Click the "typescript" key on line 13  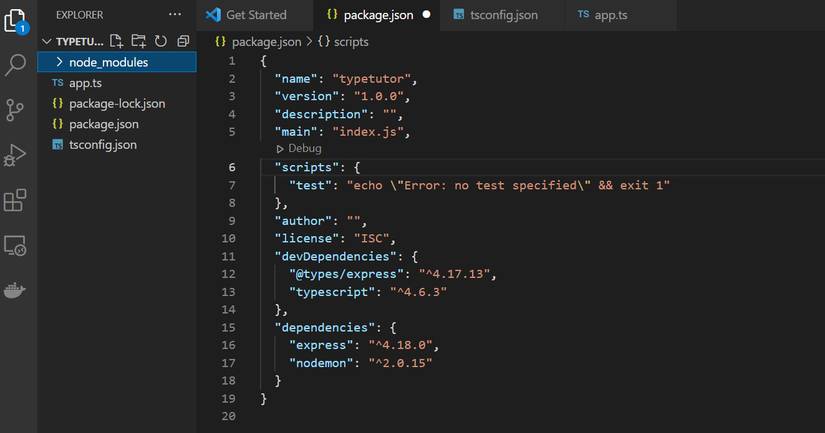(x=332, y=292)
